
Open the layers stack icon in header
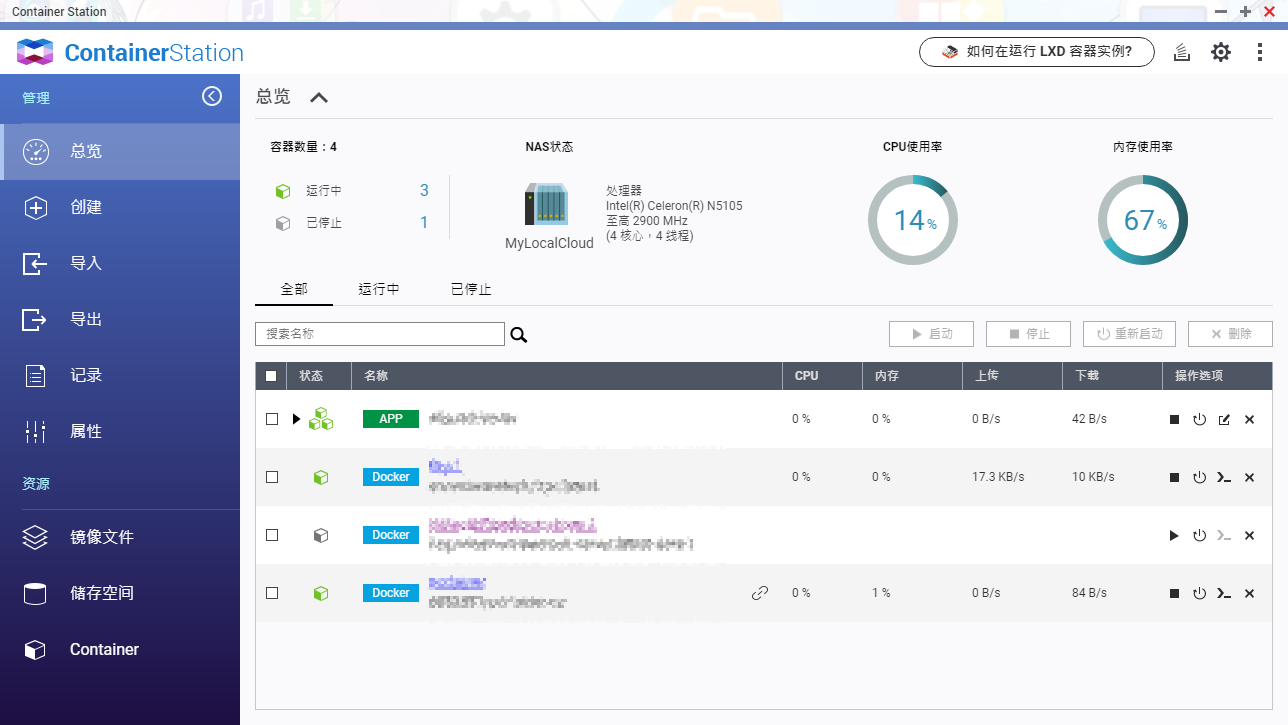click(x=1182, y=52)
